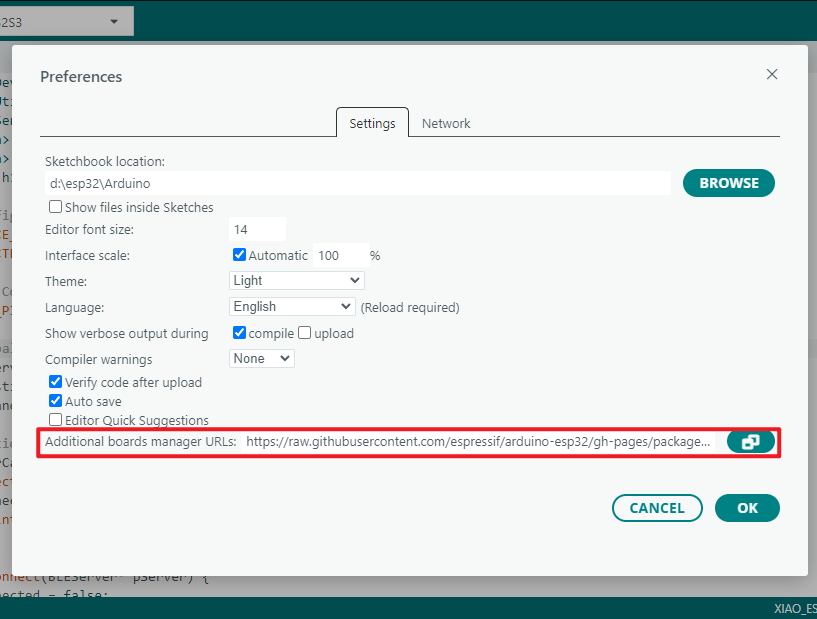
Task: Select the Settings tab
Action: click(372, 123)
